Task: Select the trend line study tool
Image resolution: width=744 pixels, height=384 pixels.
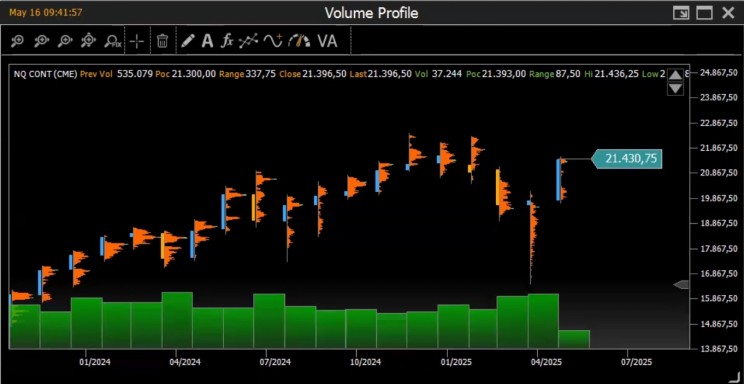Action: pyautogui.click(x=248, y=41)
